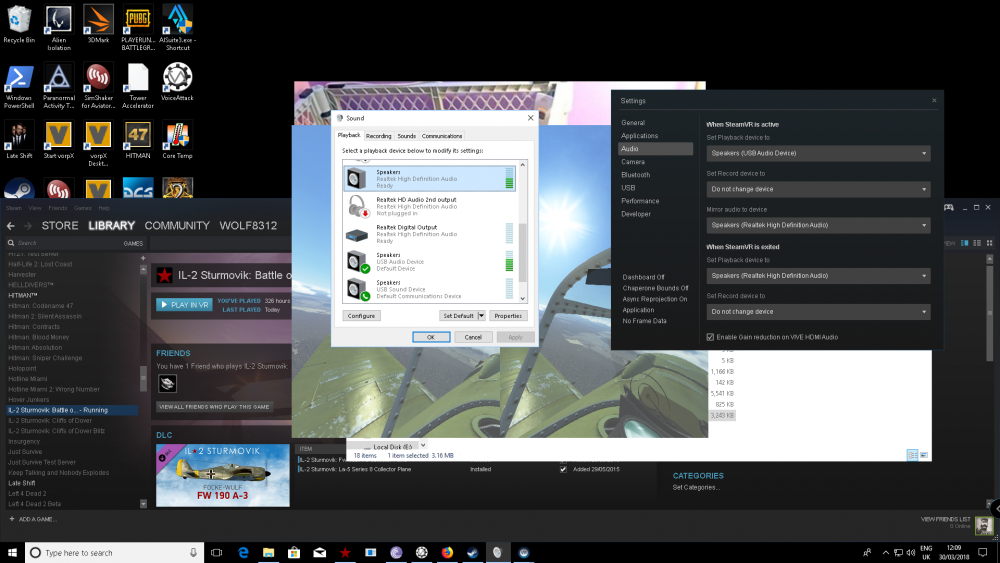Switch to the Recording tab in Sound

tap(378, 136)
